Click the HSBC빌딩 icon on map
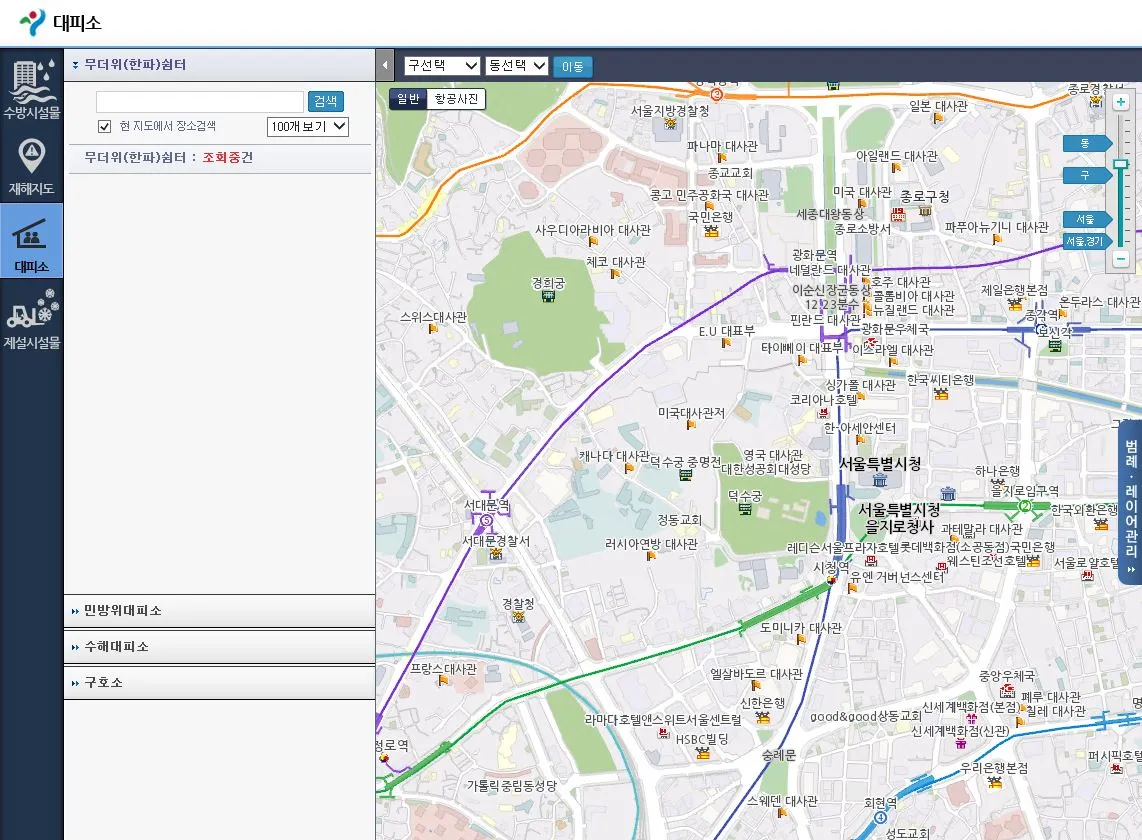 click(702, 753)
